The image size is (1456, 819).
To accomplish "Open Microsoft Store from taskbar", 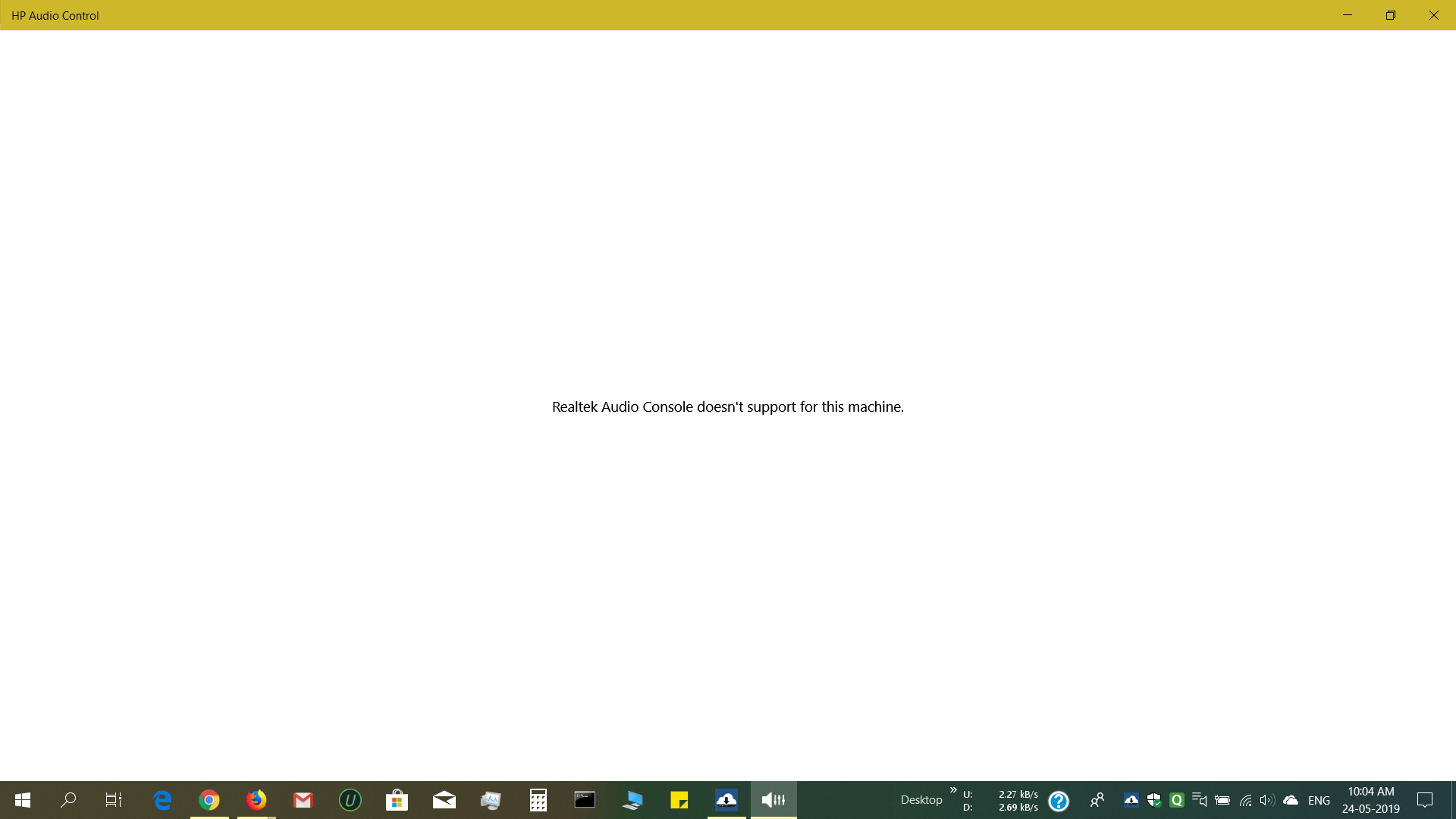I will [x=397, y=800].
